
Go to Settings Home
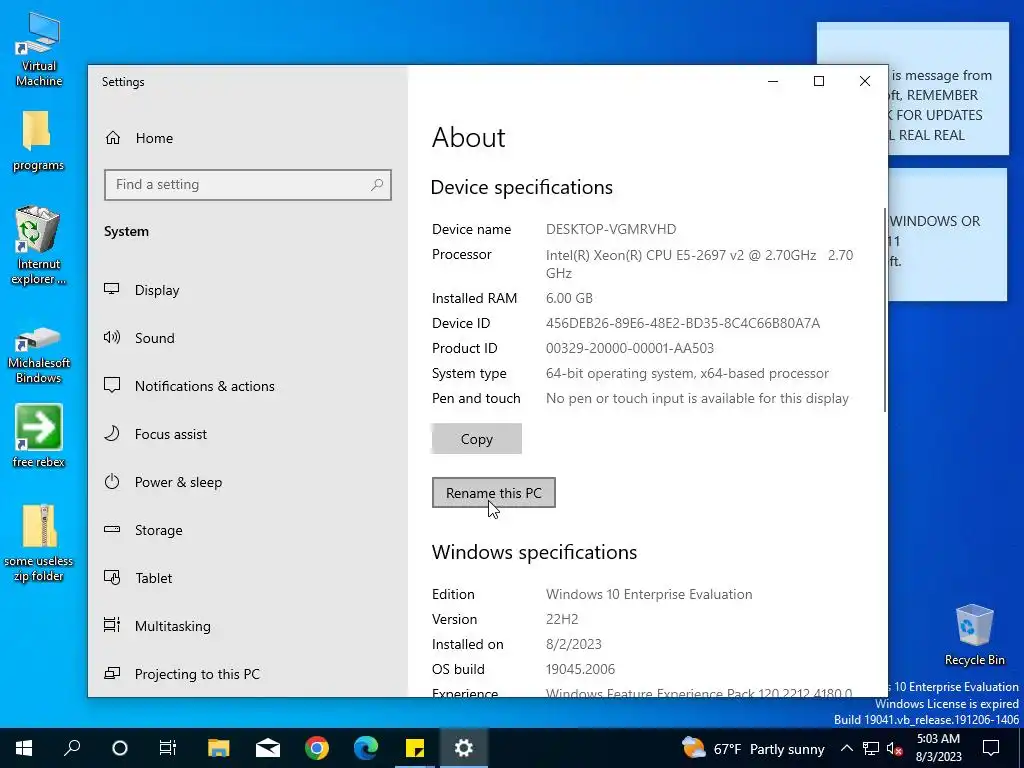tap(248, 138)
